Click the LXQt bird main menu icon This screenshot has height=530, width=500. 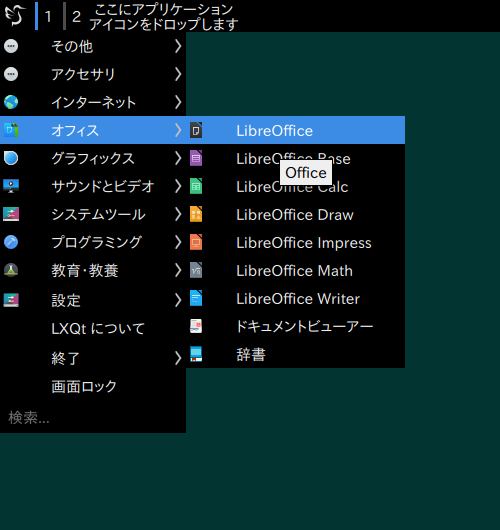point(15,15)
